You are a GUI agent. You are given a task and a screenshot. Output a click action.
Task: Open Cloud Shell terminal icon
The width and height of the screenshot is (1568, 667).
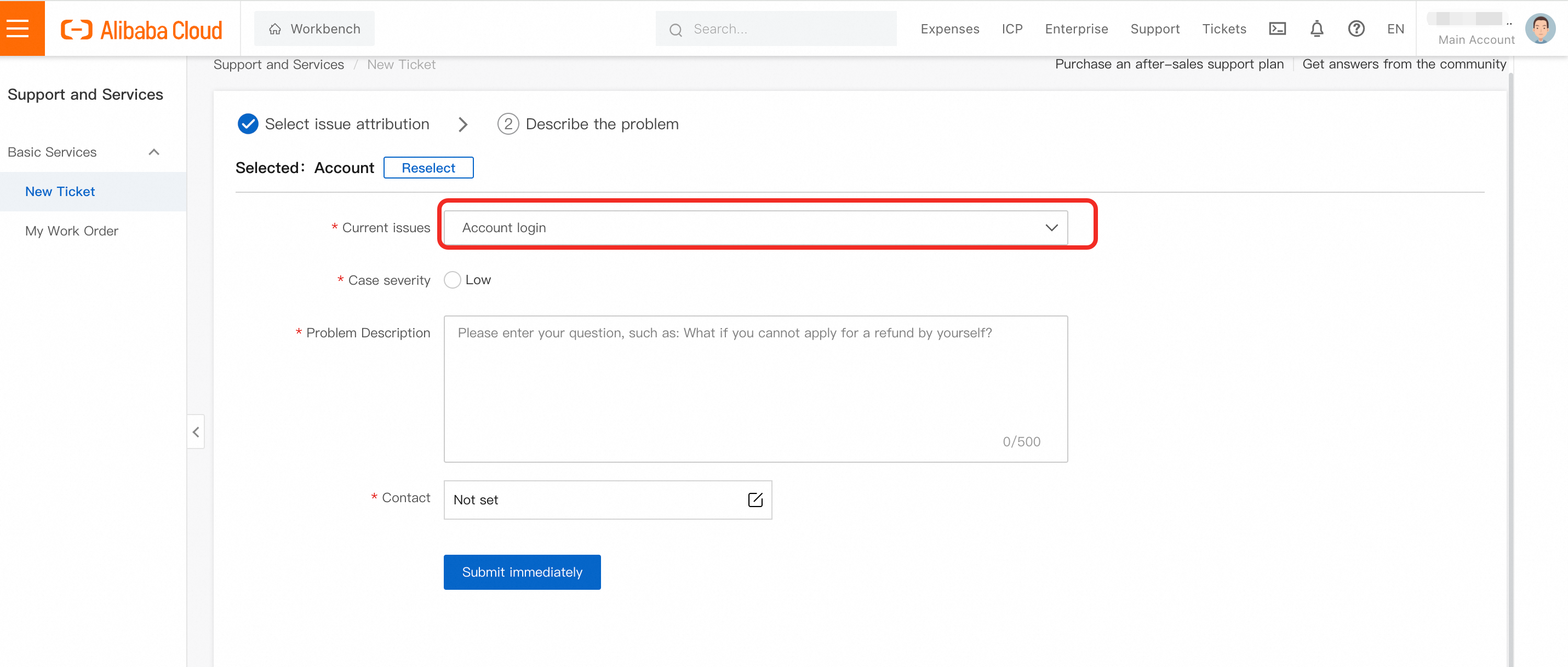1277,28
